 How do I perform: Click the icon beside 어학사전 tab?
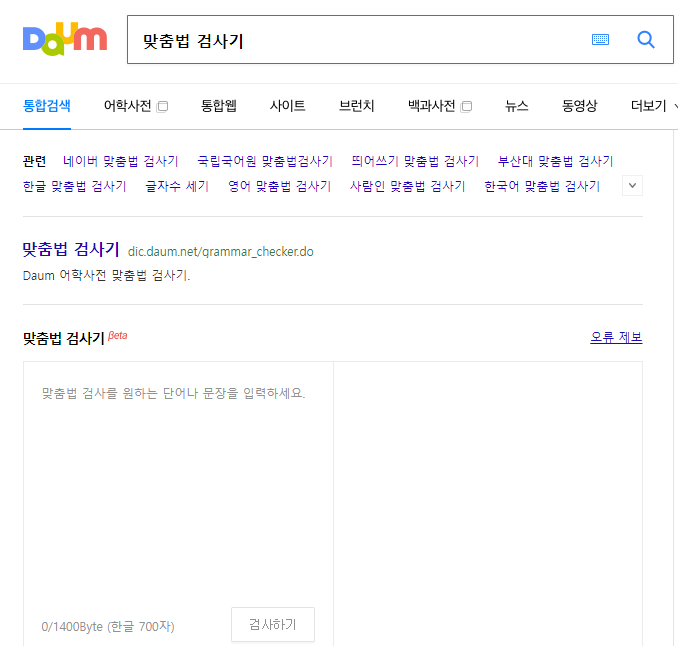(163, 106)
